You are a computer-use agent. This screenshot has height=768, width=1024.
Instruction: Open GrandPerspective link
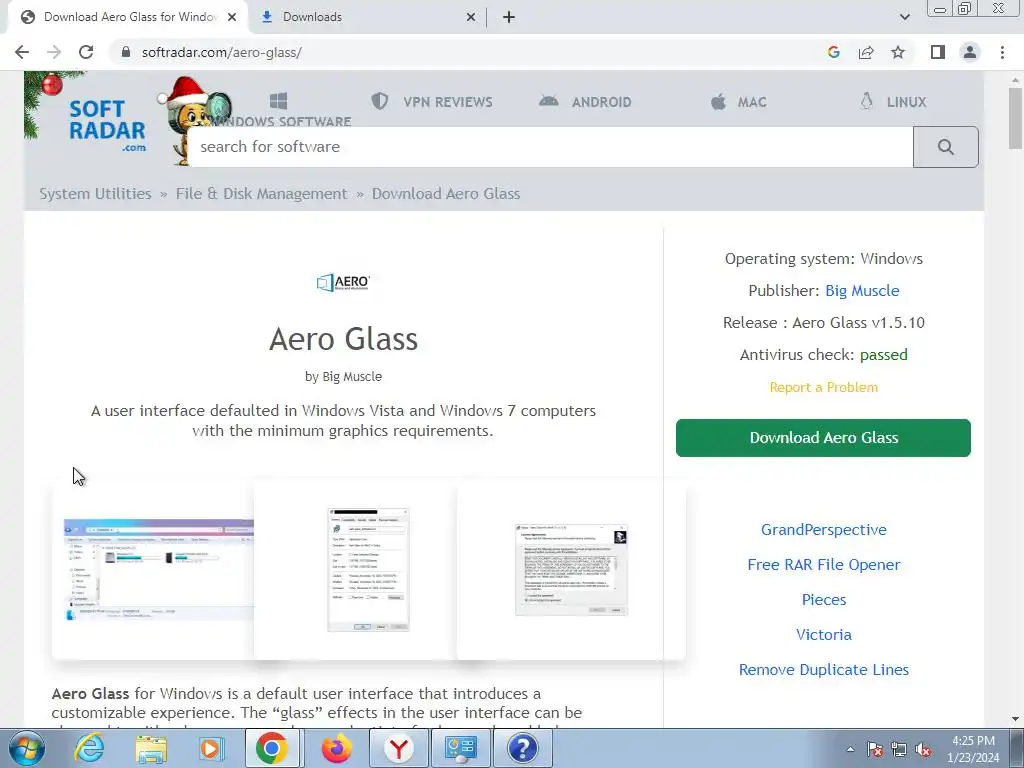click(824, 530)
